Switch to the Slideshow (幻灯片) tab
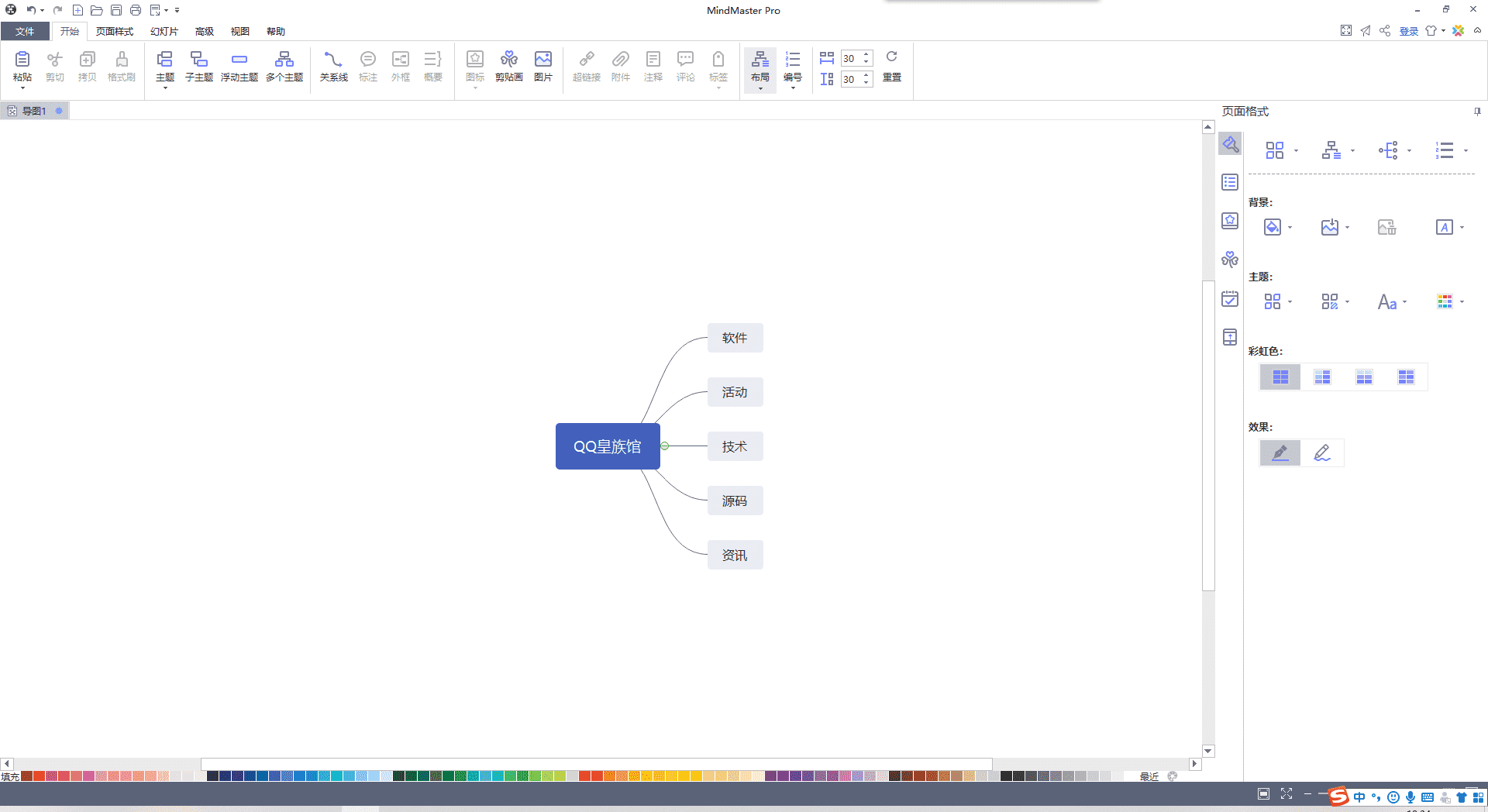Viewport: 1488px width, 812px height. pos(164,32)
